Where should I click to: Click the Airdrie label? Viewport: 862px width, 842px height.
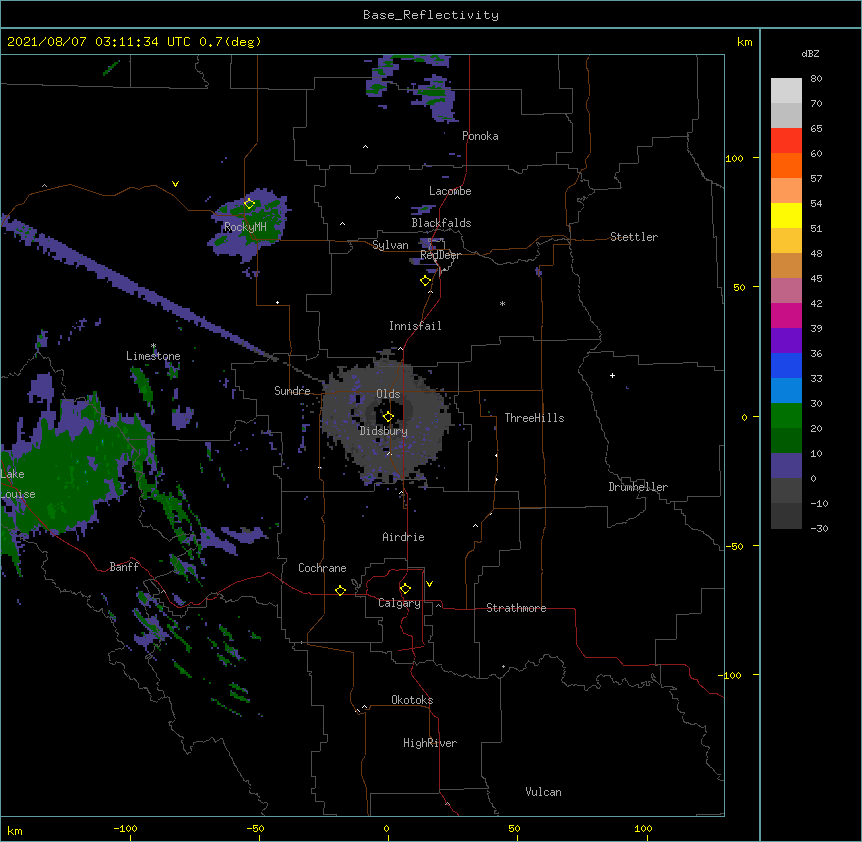404,537
